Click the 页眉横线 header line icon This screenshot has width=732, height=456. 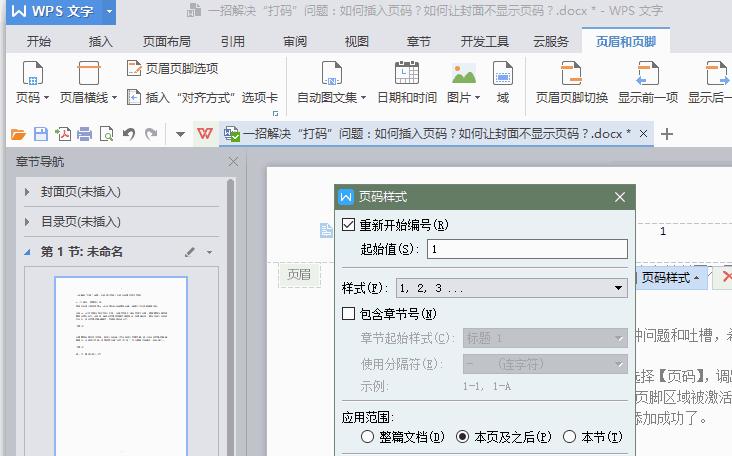(88, 73)
